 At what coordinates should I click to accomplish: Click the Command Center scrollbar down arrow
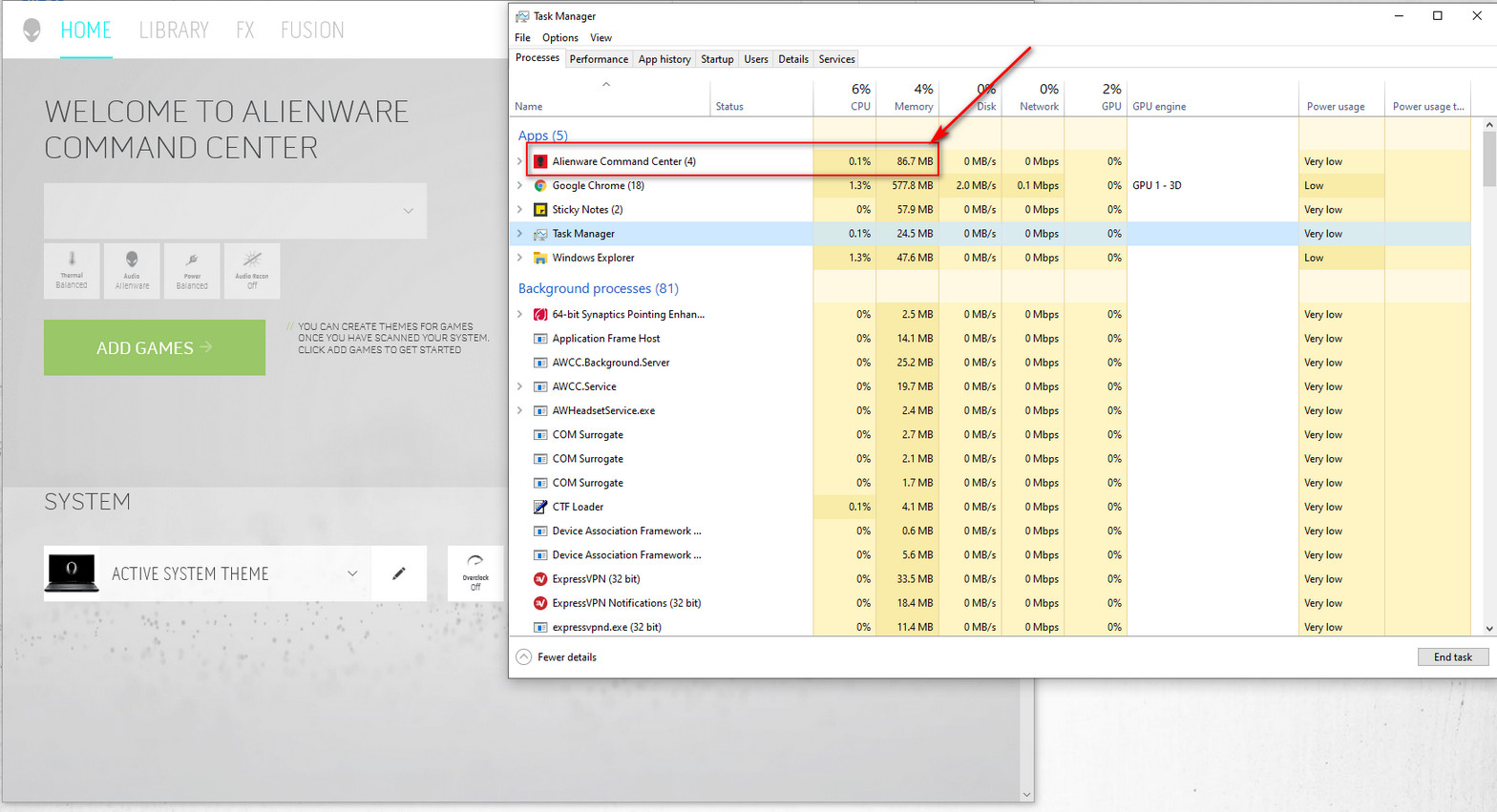(x=1027, y=795)
